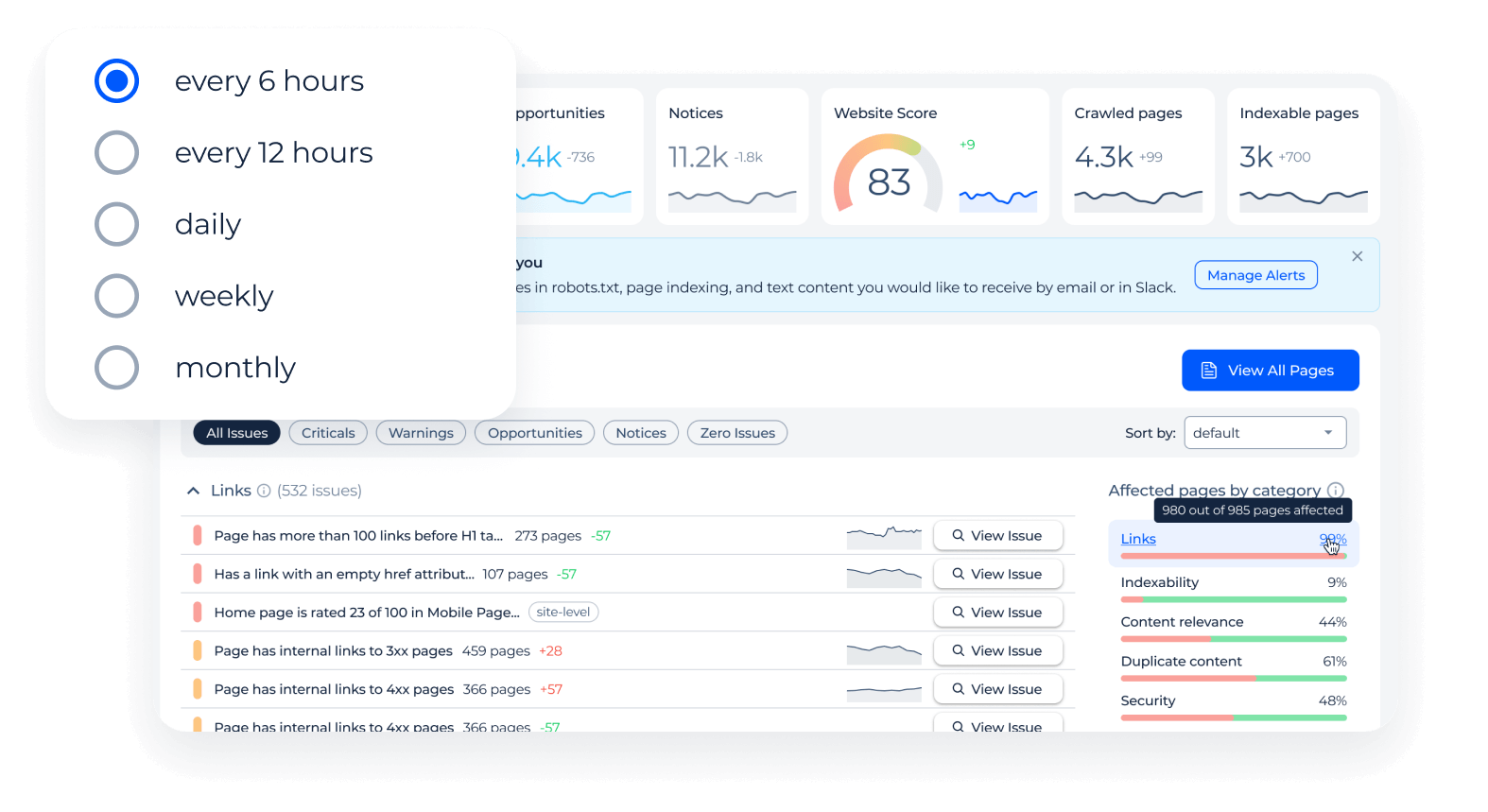1488x812 pixels.
Task: Click the document icon in View All Pages
Action: (1209, 371)
